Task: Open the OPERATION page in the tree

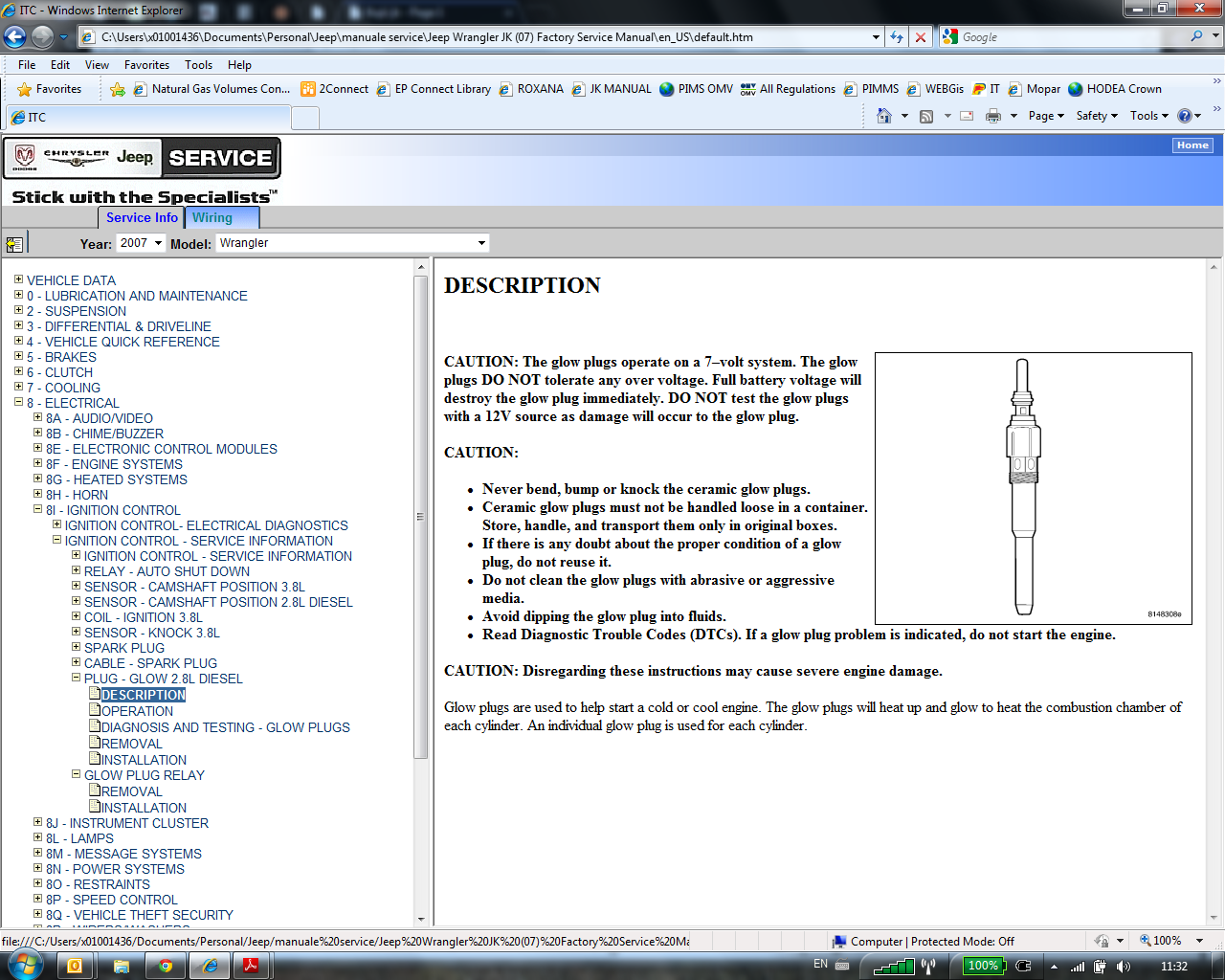Action: [137, 711]
